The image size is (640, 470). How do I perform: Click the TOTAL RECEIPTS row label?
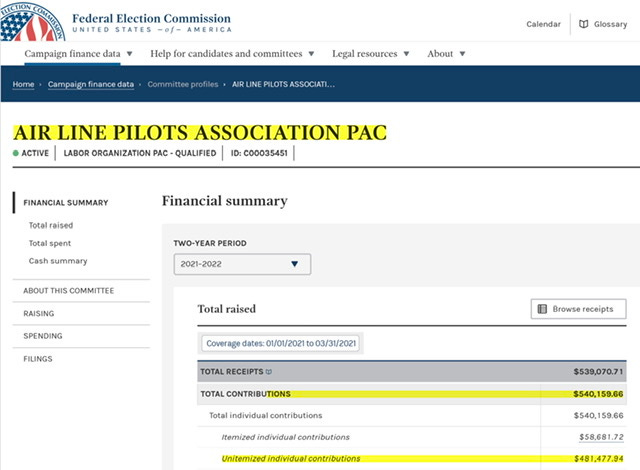coord(231,372)
